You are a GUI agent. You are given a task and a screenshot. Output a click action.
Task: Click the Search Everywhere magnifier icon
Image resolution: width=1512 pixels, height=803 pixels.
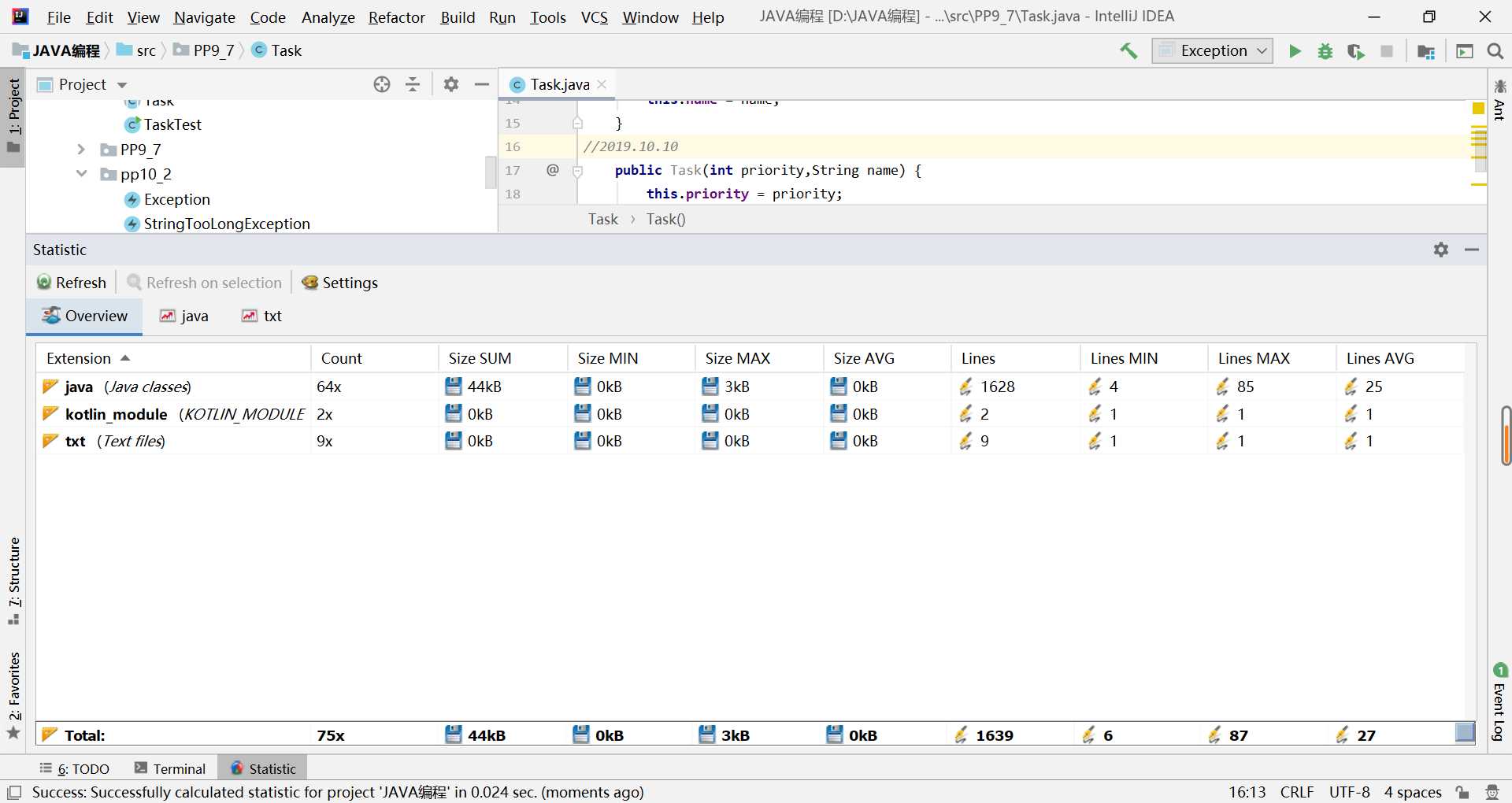coord(1495,51)
